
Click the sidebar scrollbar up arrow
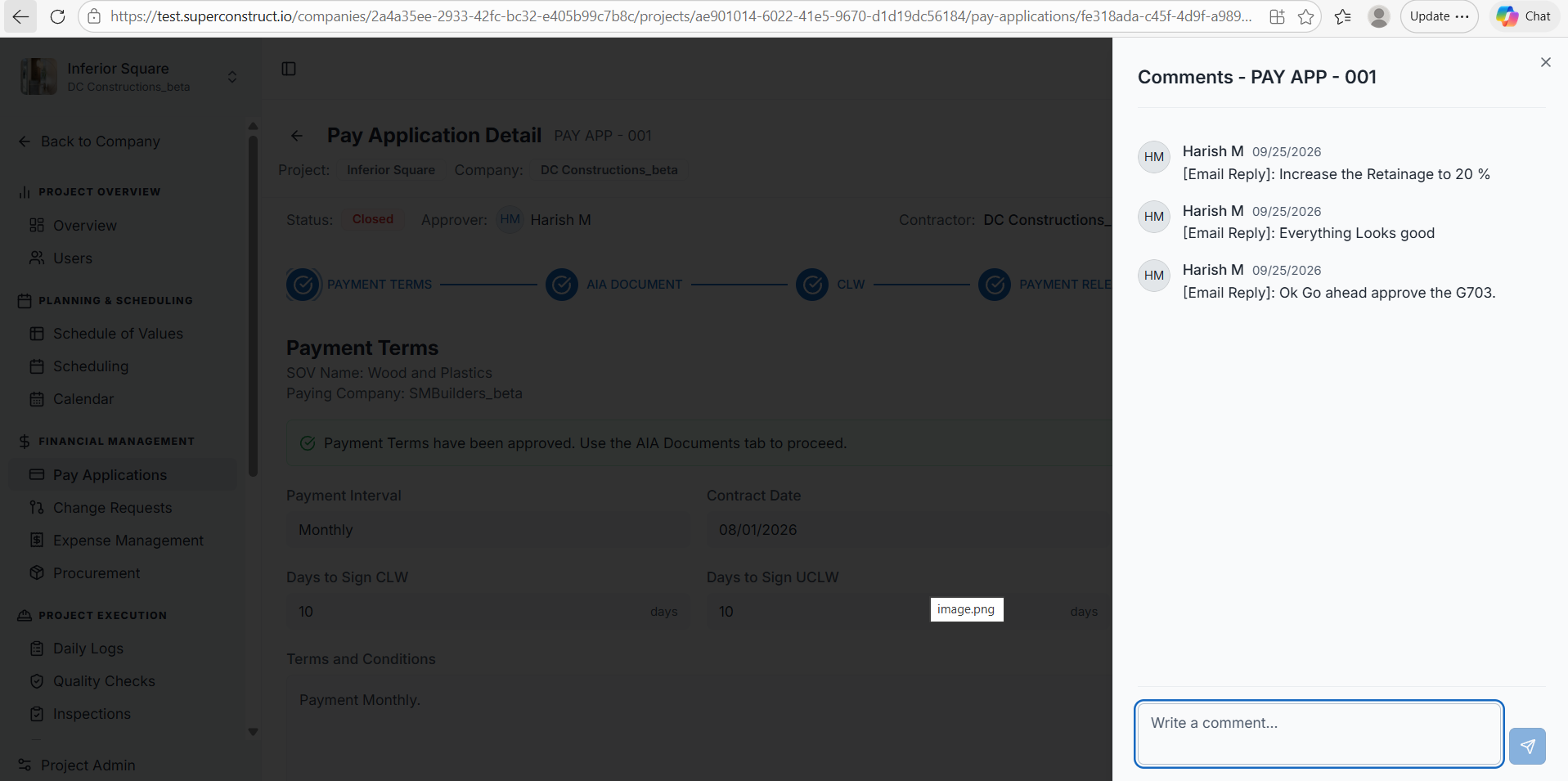(253, 126)
